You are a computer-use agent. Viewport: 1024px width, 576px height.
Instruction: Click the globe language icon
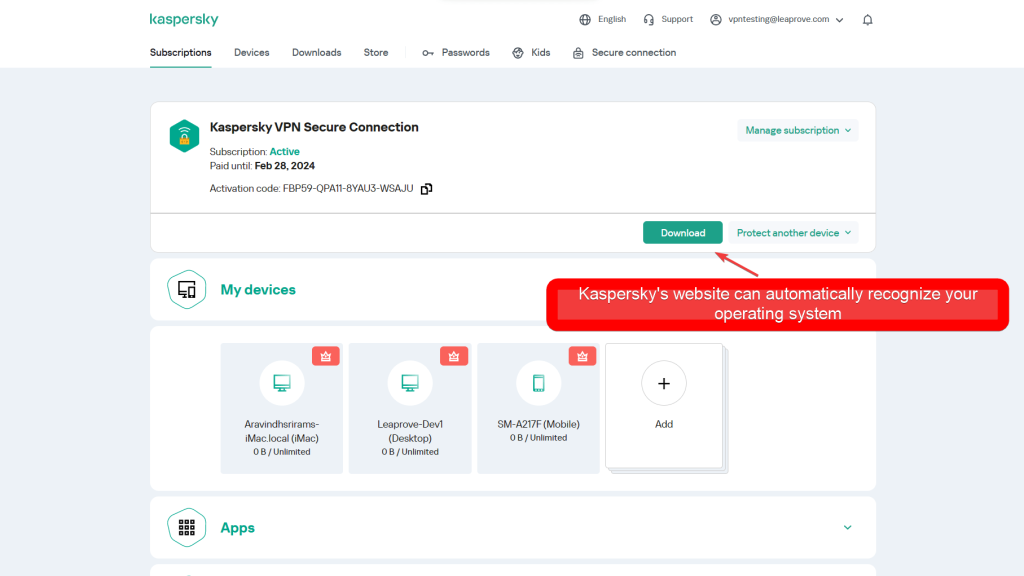pyautogui.click(x=584, y=20)
